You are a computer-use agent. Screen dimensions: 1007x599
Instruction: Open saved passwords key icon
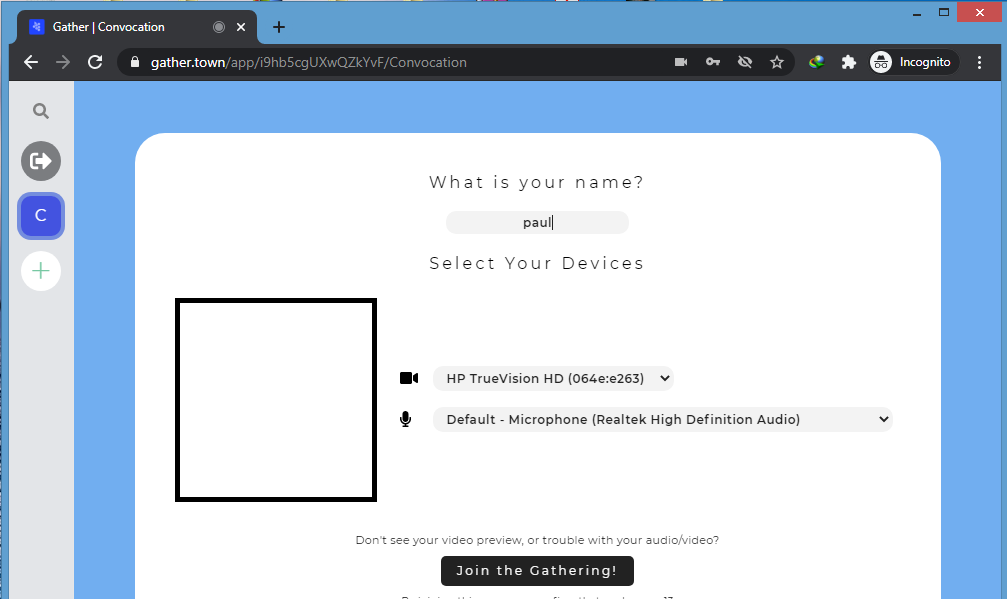tap(713, 62)
